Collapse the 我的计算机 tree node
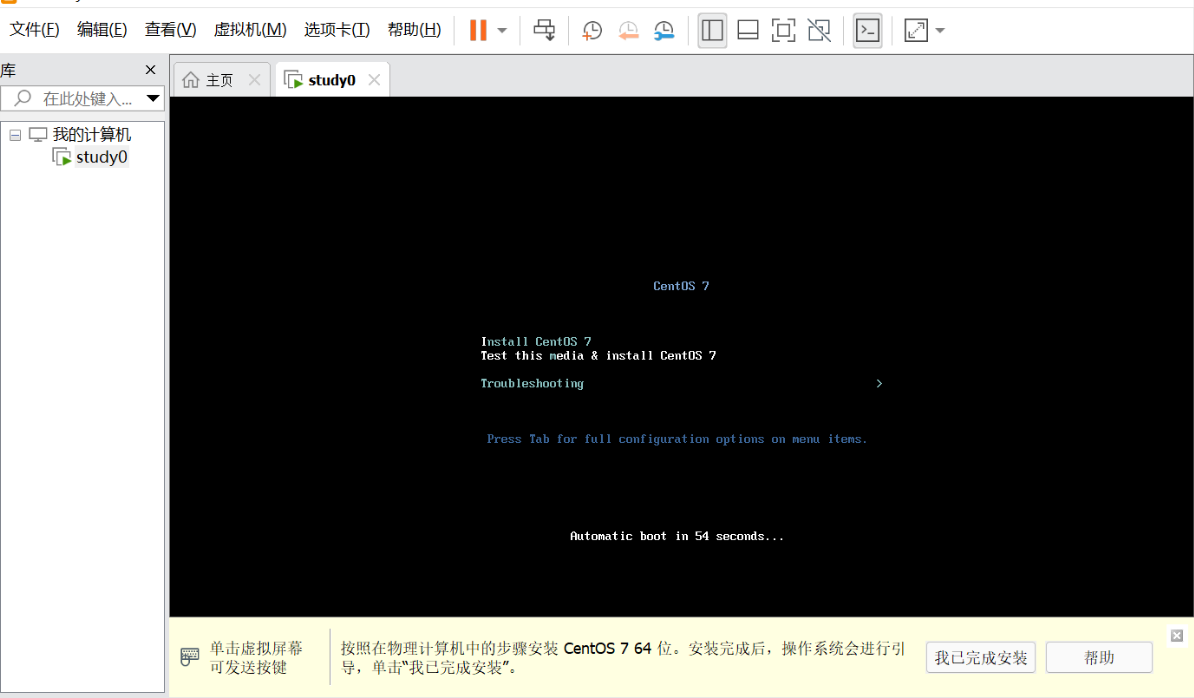1194x698 pixels. point(15,135)
